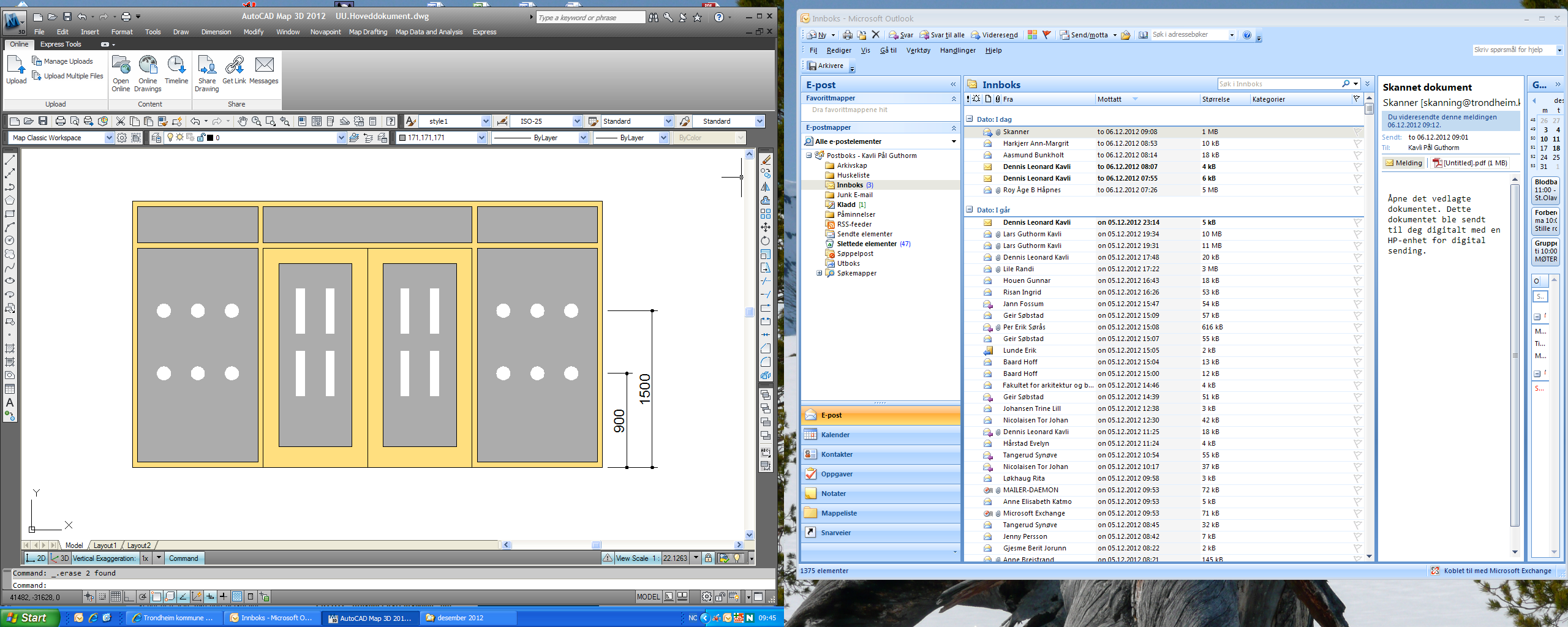Open the Outlook address book icon
Screen dimensions: 1568x627
point(1144,35)
